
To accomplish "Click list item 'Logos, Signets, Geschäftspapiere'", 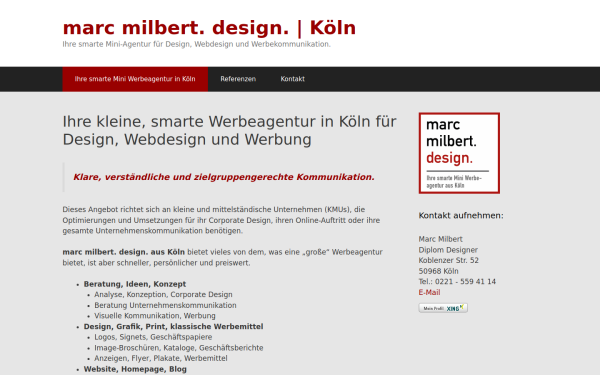I will click(x=153, y=337).
